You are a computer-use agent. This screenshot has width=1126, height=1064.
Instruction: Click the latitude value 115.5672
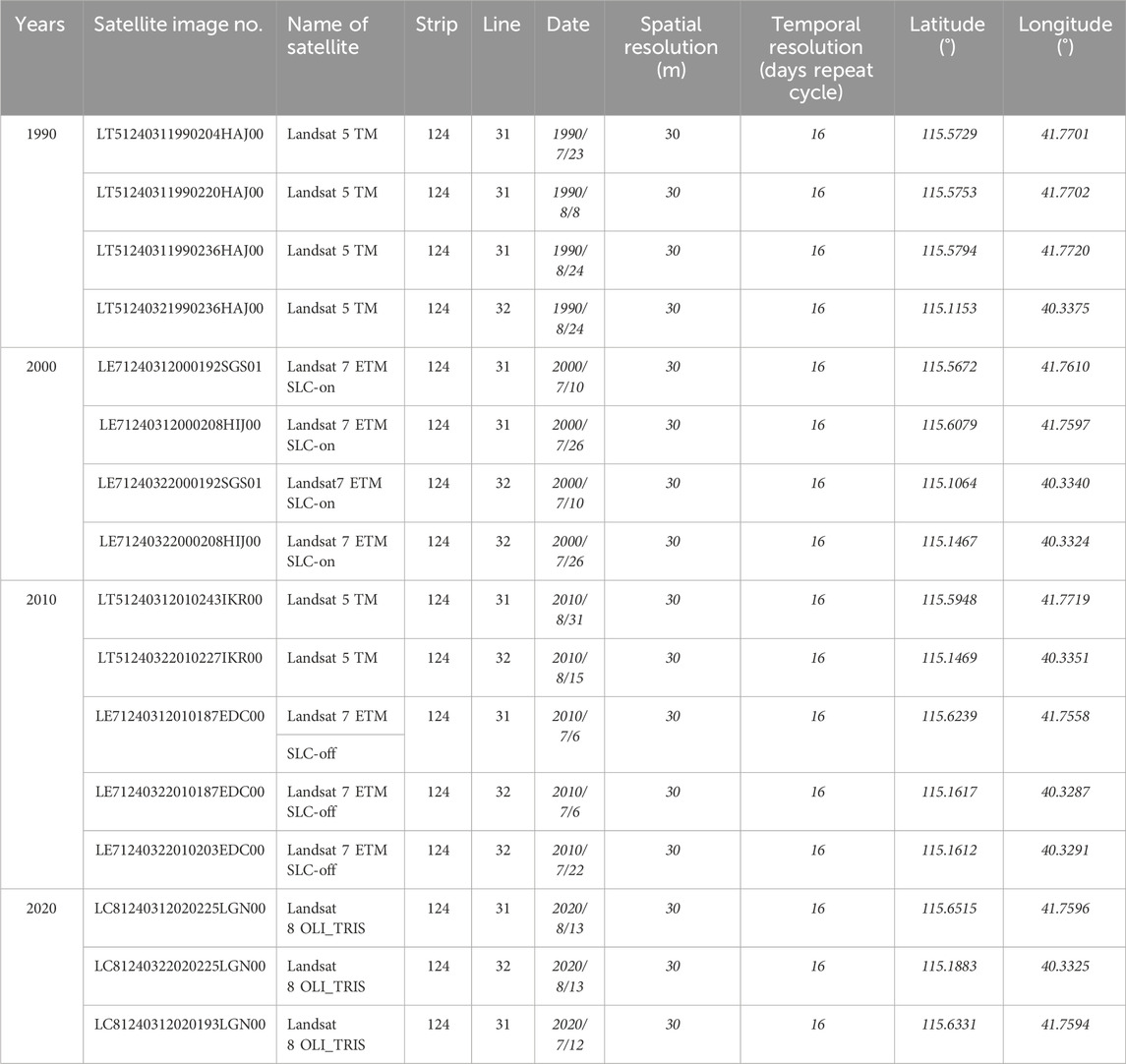[949, 367]
